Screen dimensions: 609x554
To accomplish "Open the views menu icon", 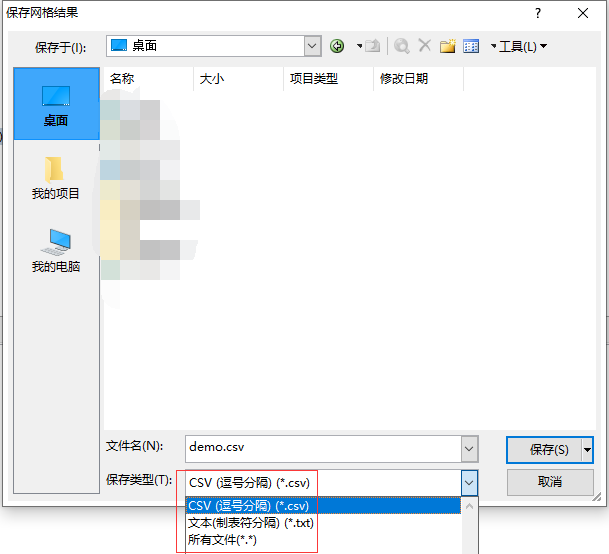I will pos(471,46).
